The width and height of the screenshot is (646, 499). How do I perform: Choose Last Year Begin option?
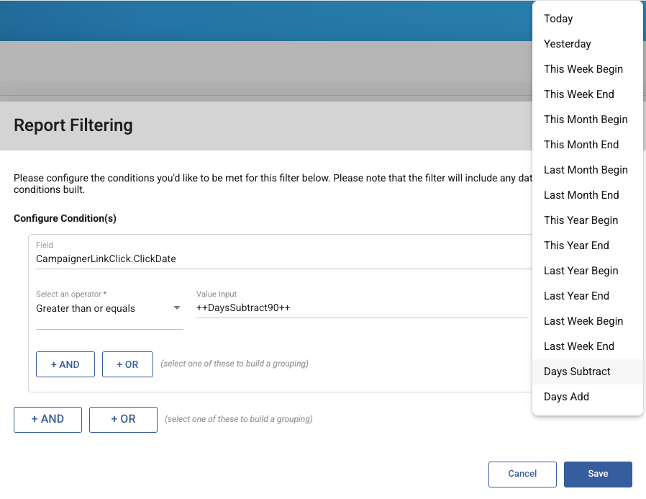point(587,270)
